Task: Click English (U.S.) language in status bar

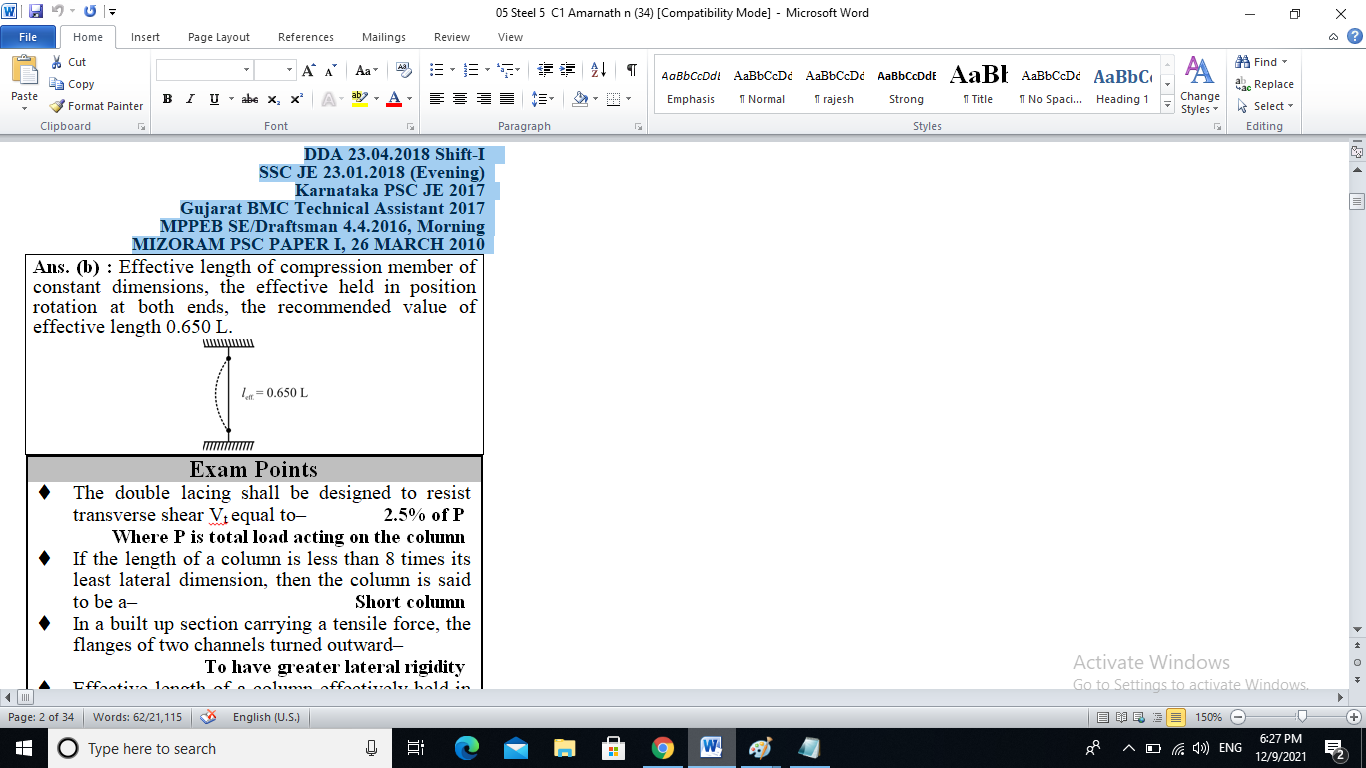Action: pyautogui.click(x=266, y=717)
